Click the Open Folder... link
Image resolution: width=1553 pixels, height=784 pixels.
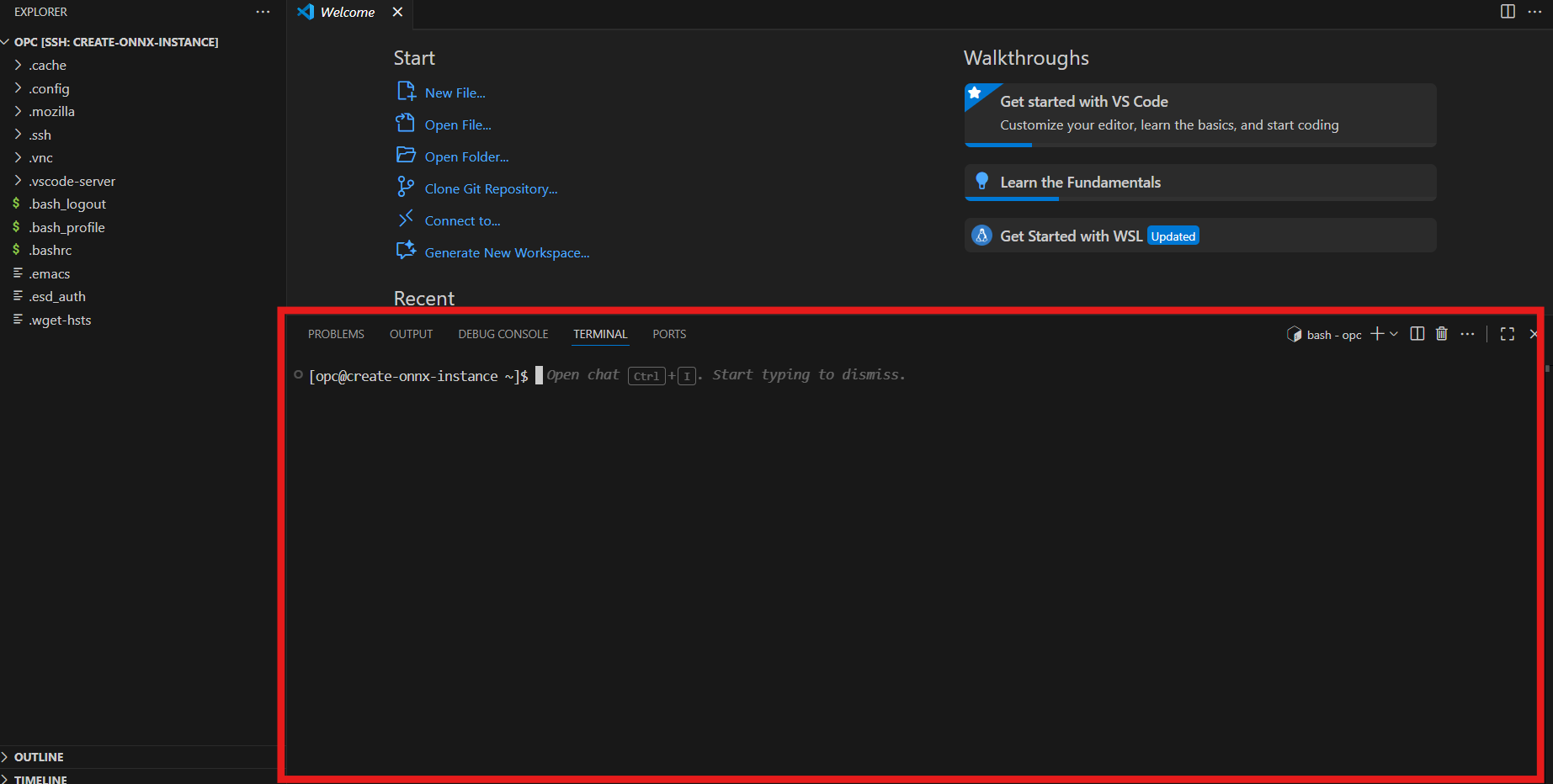point(466,156)
